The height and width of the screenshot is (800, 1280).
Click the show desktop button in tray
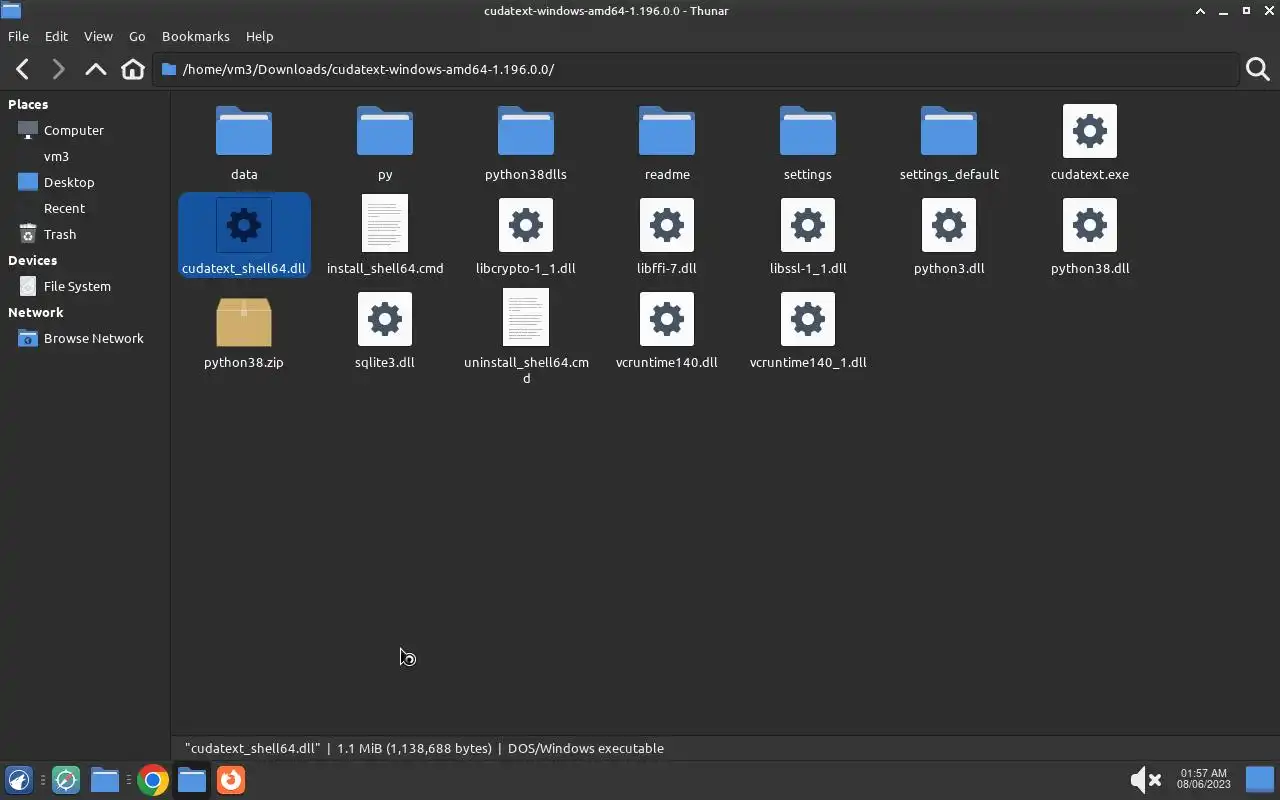click(1260, 779)
